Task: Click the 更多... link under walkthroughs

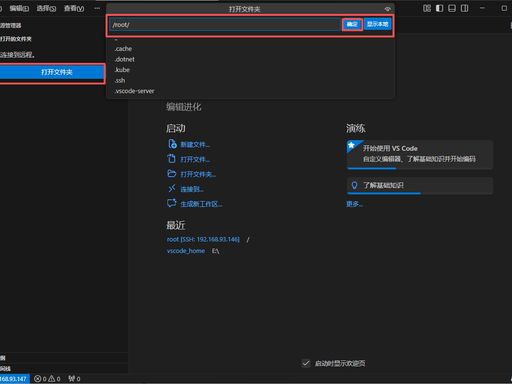Action: [354, 204]
